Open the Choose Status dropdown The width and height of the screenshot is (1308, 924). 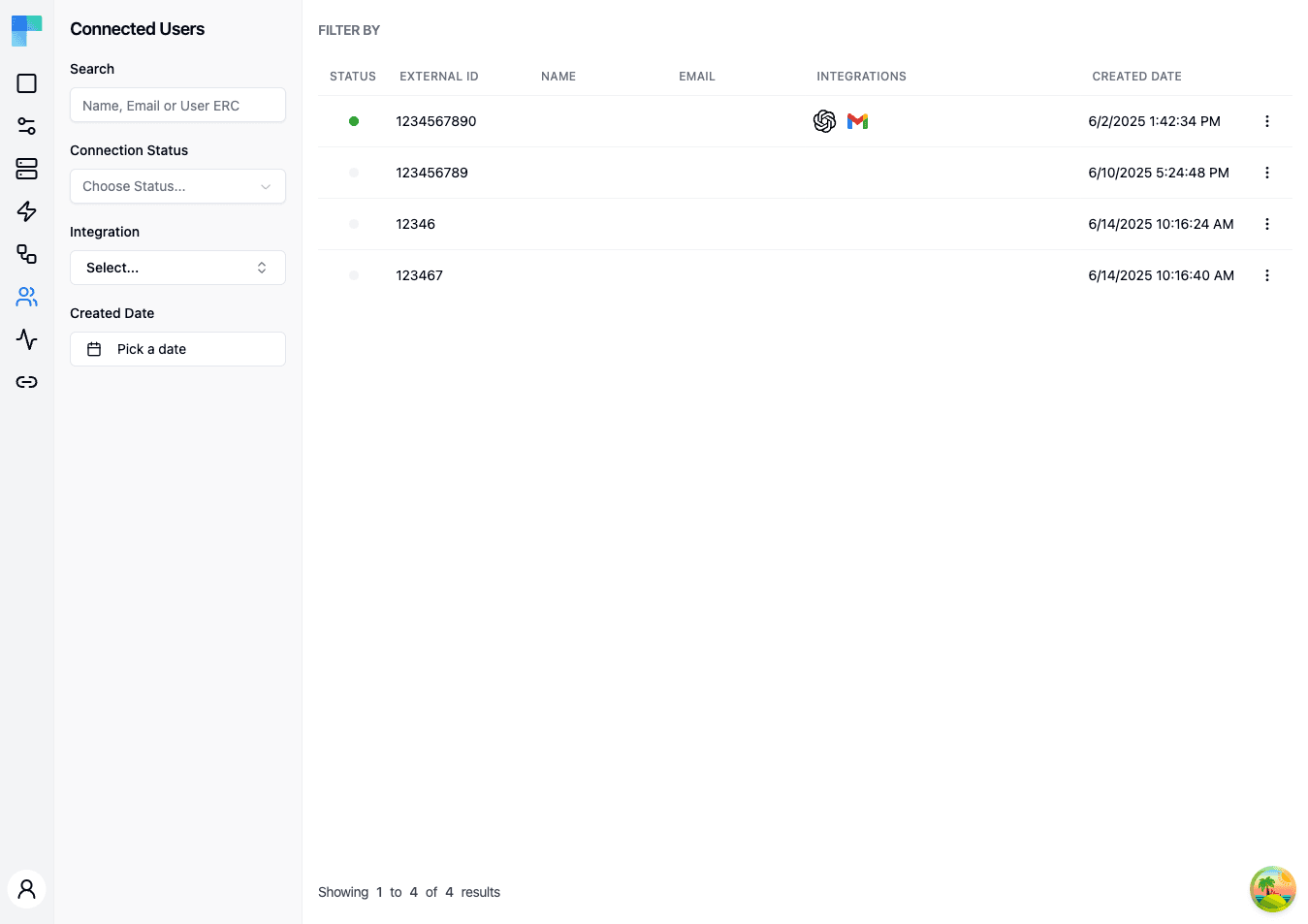(177, 186)
